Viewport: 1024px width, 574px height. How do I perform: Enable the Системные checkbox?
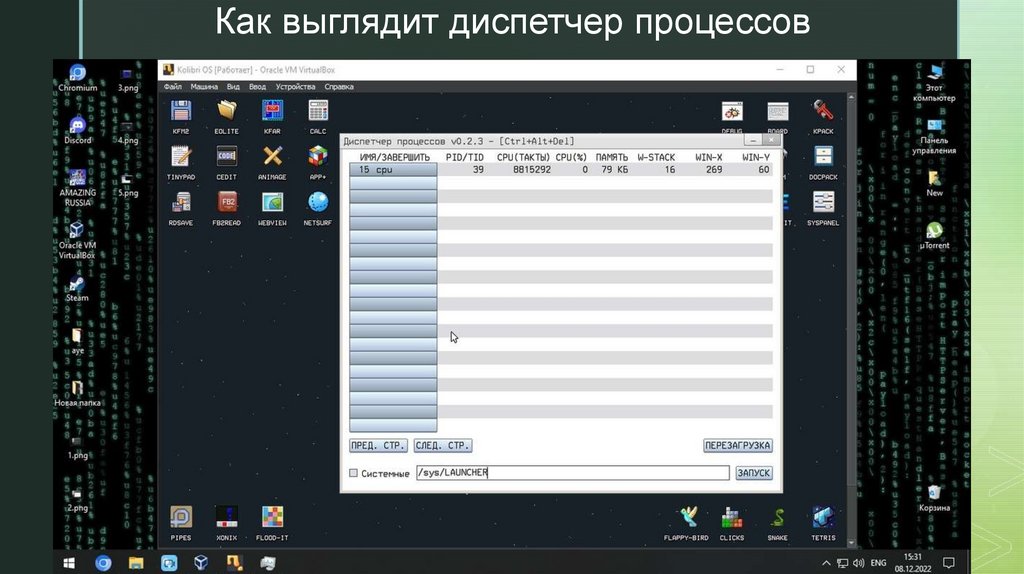click(x=353, y=473)
